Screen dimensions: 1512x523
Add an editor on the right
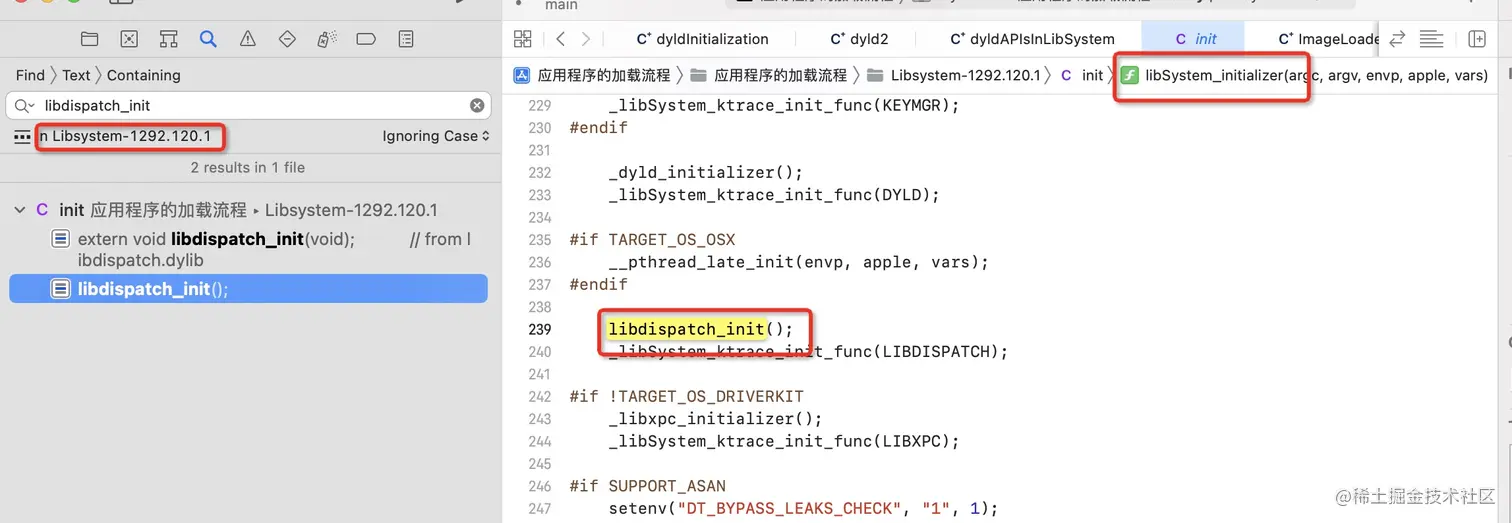1477,39
